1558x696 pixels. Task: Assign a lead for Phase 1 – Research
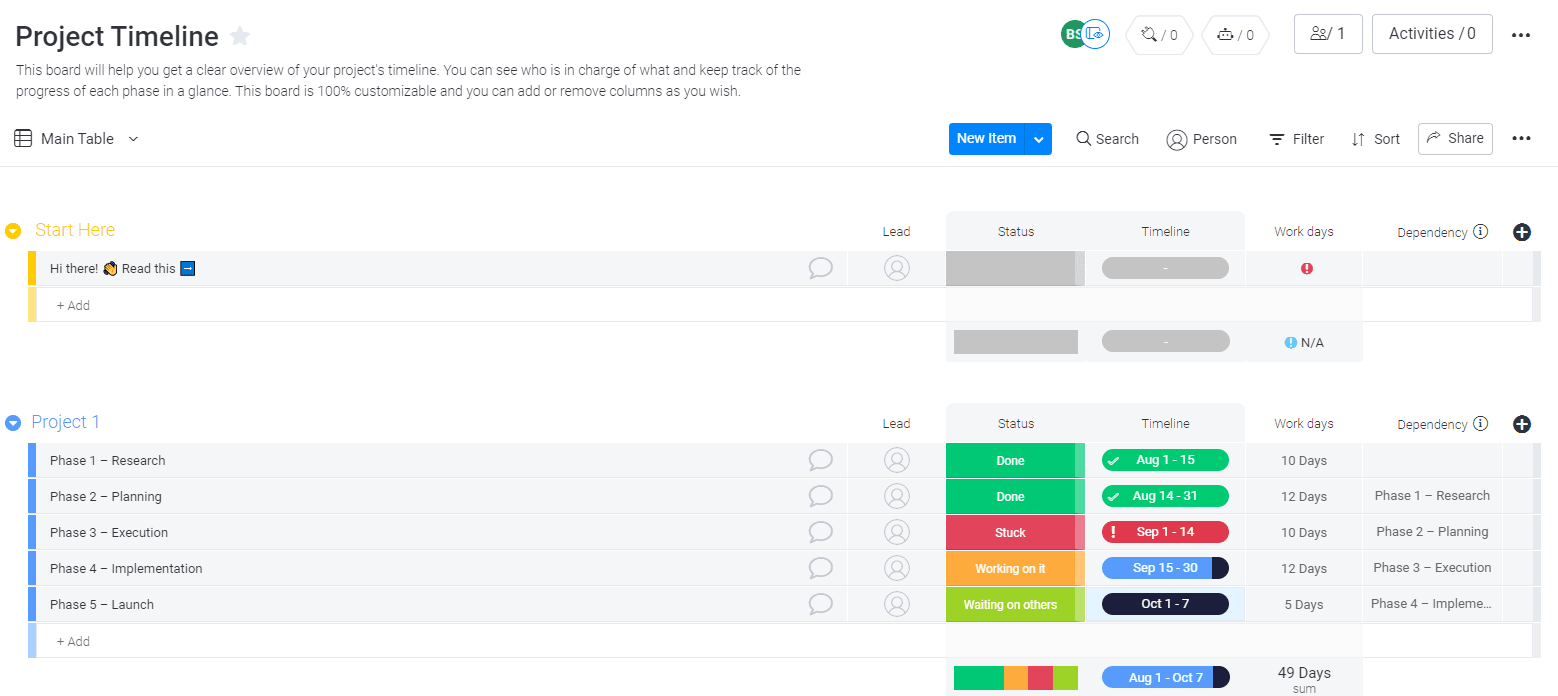[897, 460]
